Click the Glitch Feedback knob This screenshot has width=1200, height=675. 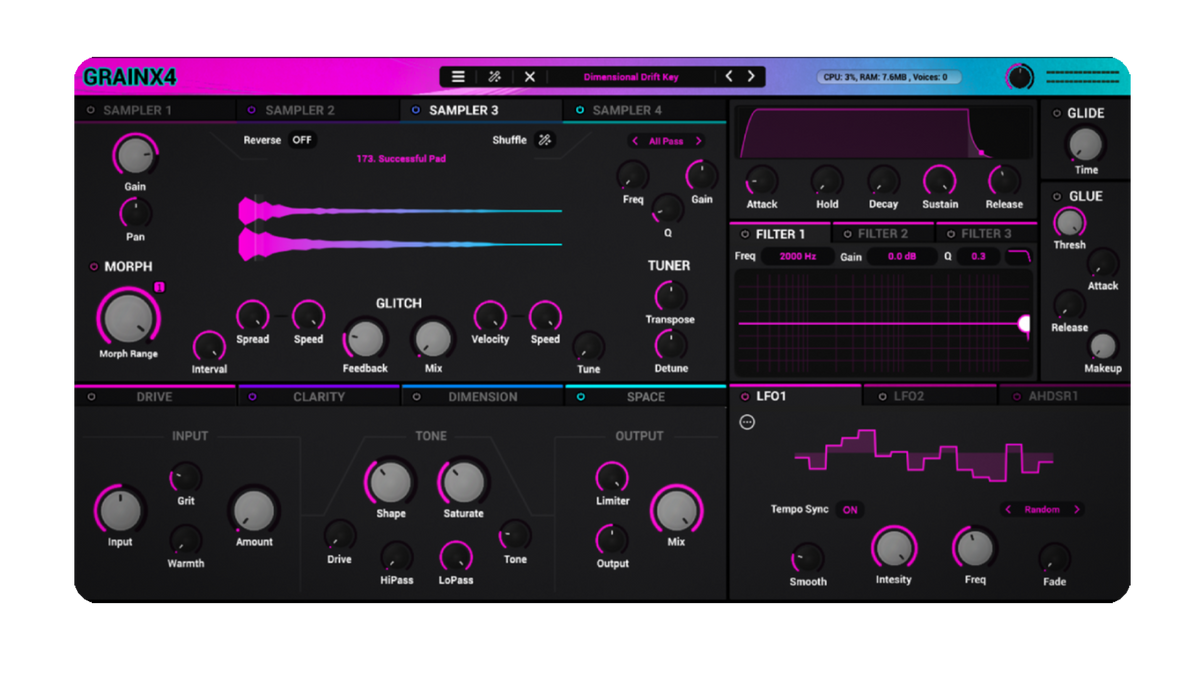[x=365, y=339]
